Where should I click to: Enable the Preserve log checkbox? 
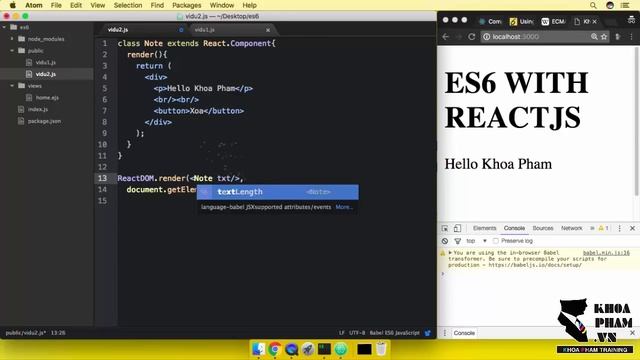pos(496,241)
